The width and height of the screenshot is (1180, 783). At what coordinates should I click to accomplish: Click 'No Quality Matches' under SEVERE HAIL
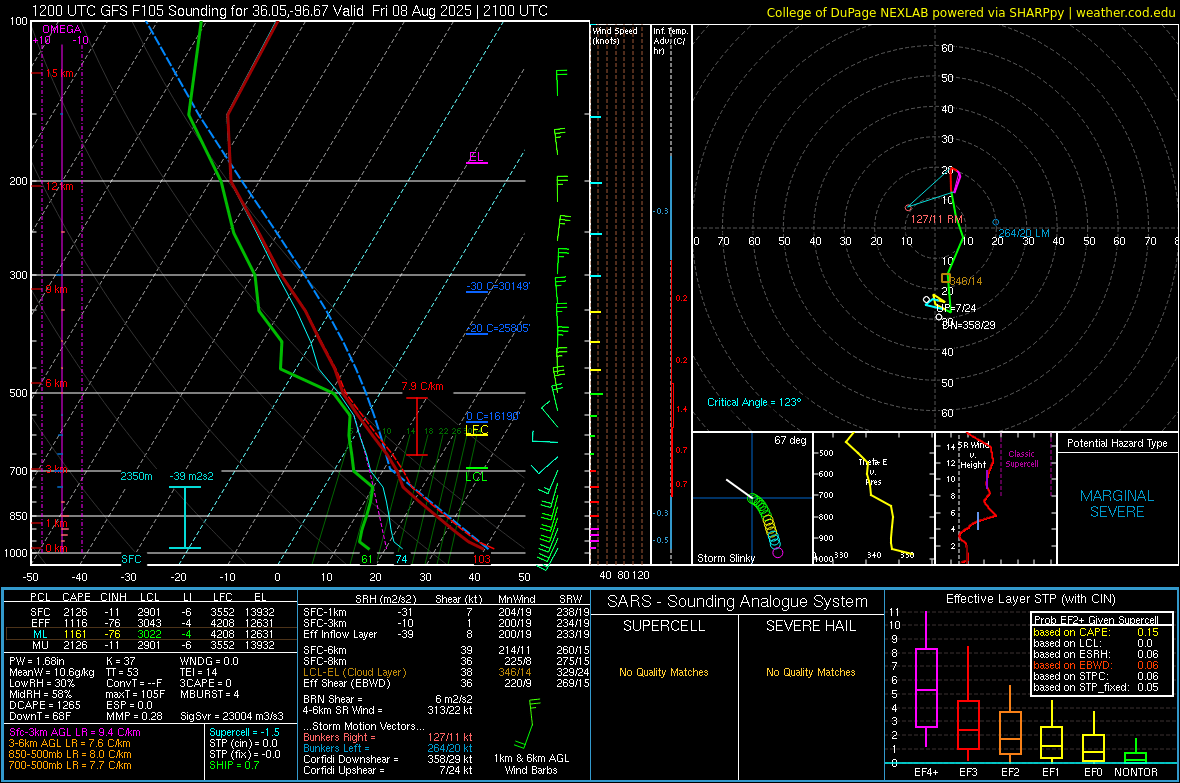pyautogui.click(x=810, y=672)
